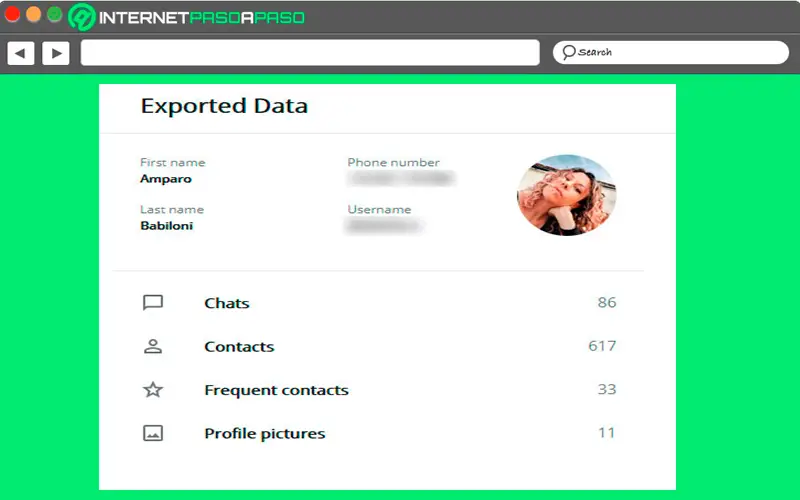Click the contacts count 617
The image size is (800, 500).
point(602,346)
